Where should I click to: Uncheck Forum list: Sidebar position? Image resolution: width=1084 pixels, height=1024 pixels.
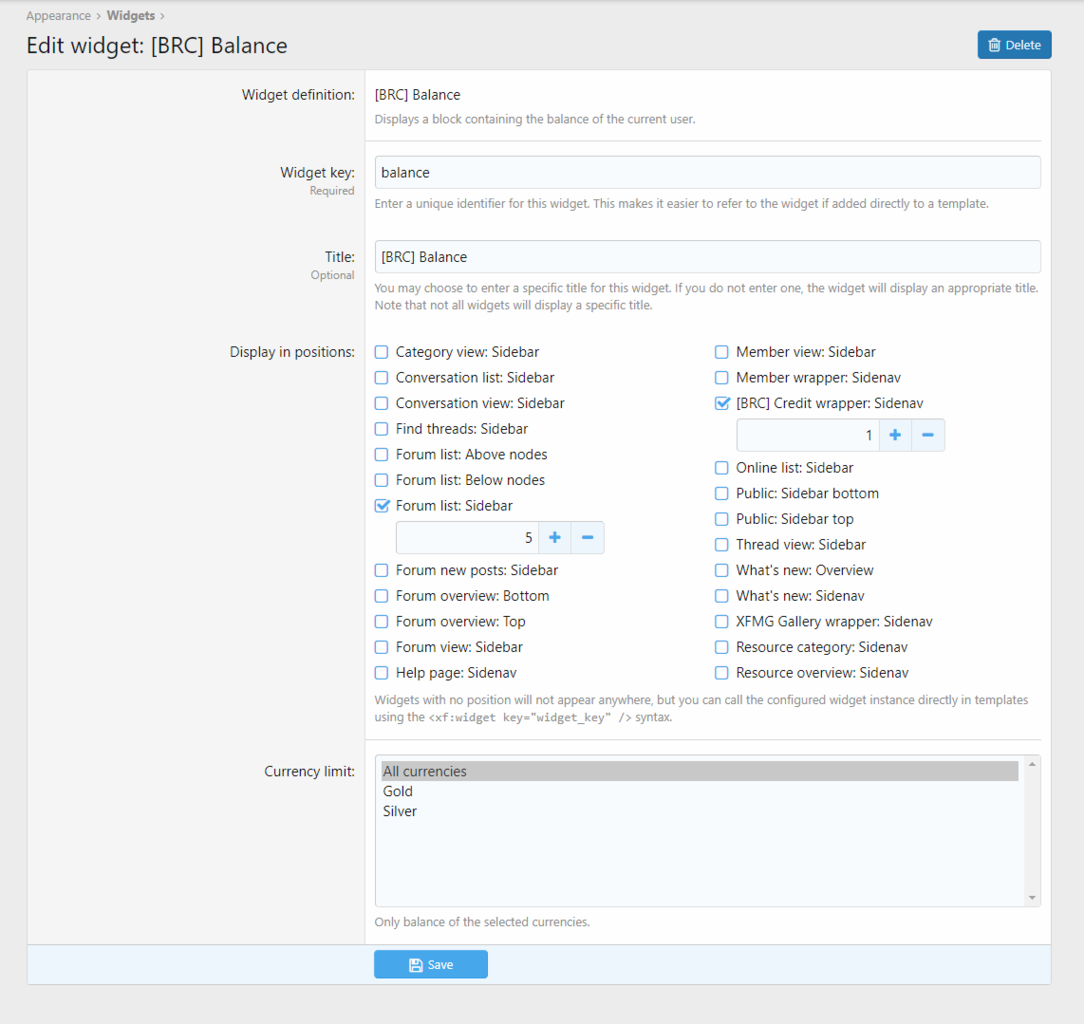382,506
